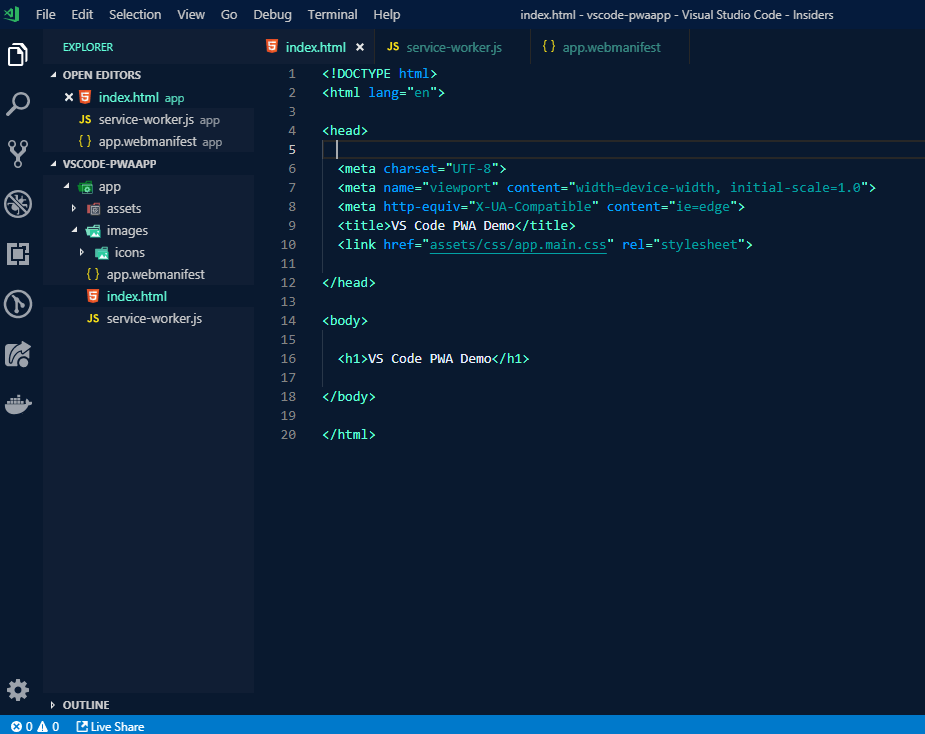This screenshot has width=925, height=734.
Task: Open the GitLens activity bar icon
Action: [18, 304]
